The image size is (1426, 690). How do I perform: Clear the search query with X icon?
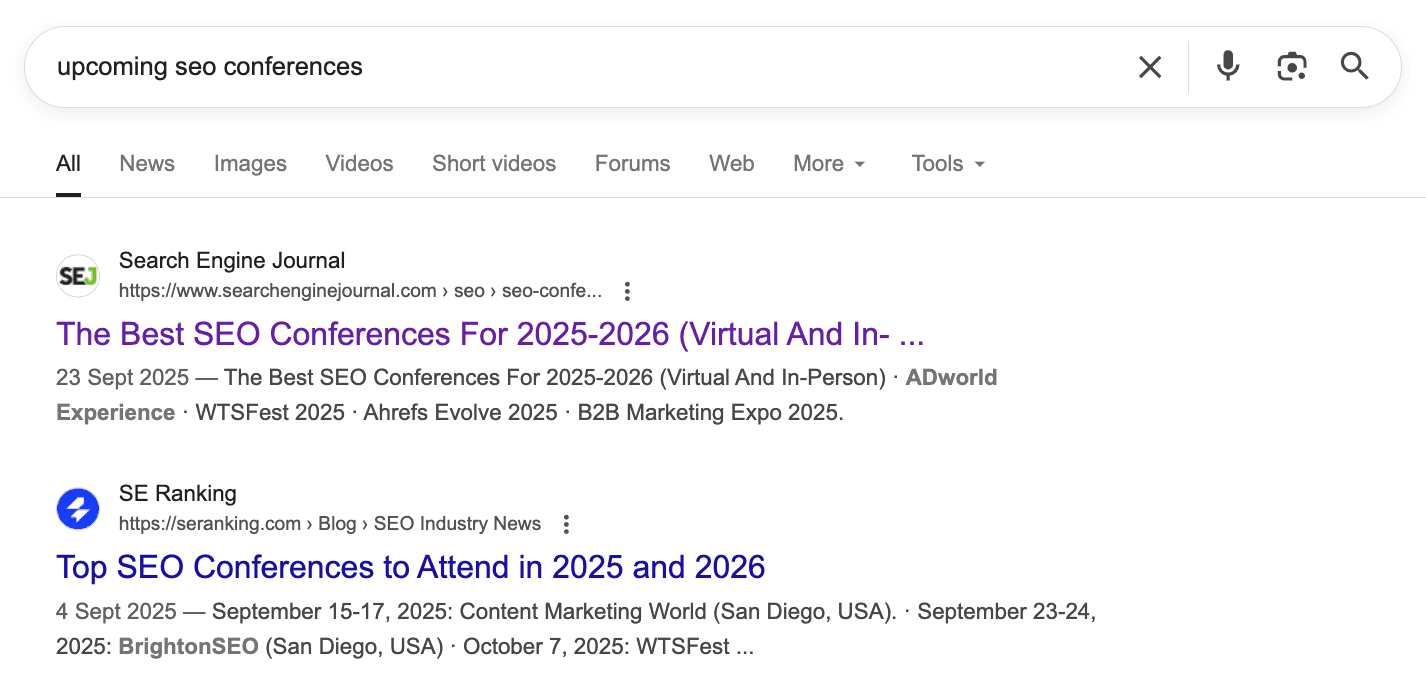pos(1150,67)
